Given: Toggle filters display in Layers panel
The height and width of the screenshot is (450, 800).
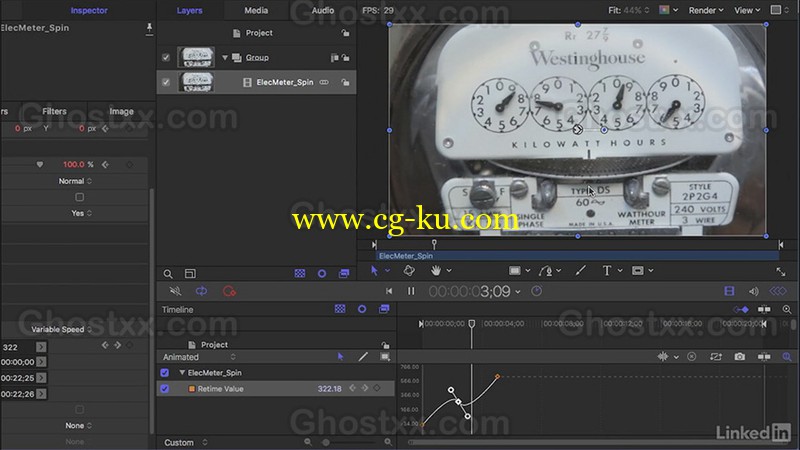Looking at the screenshot, I should coord(344,274).
